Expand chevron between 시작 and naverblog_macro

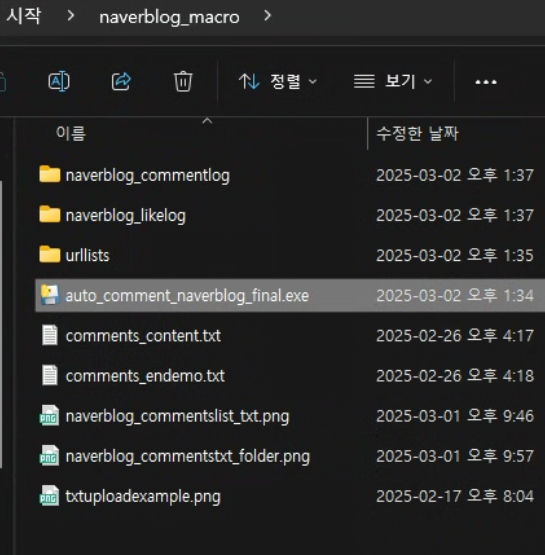pos(71,16)
